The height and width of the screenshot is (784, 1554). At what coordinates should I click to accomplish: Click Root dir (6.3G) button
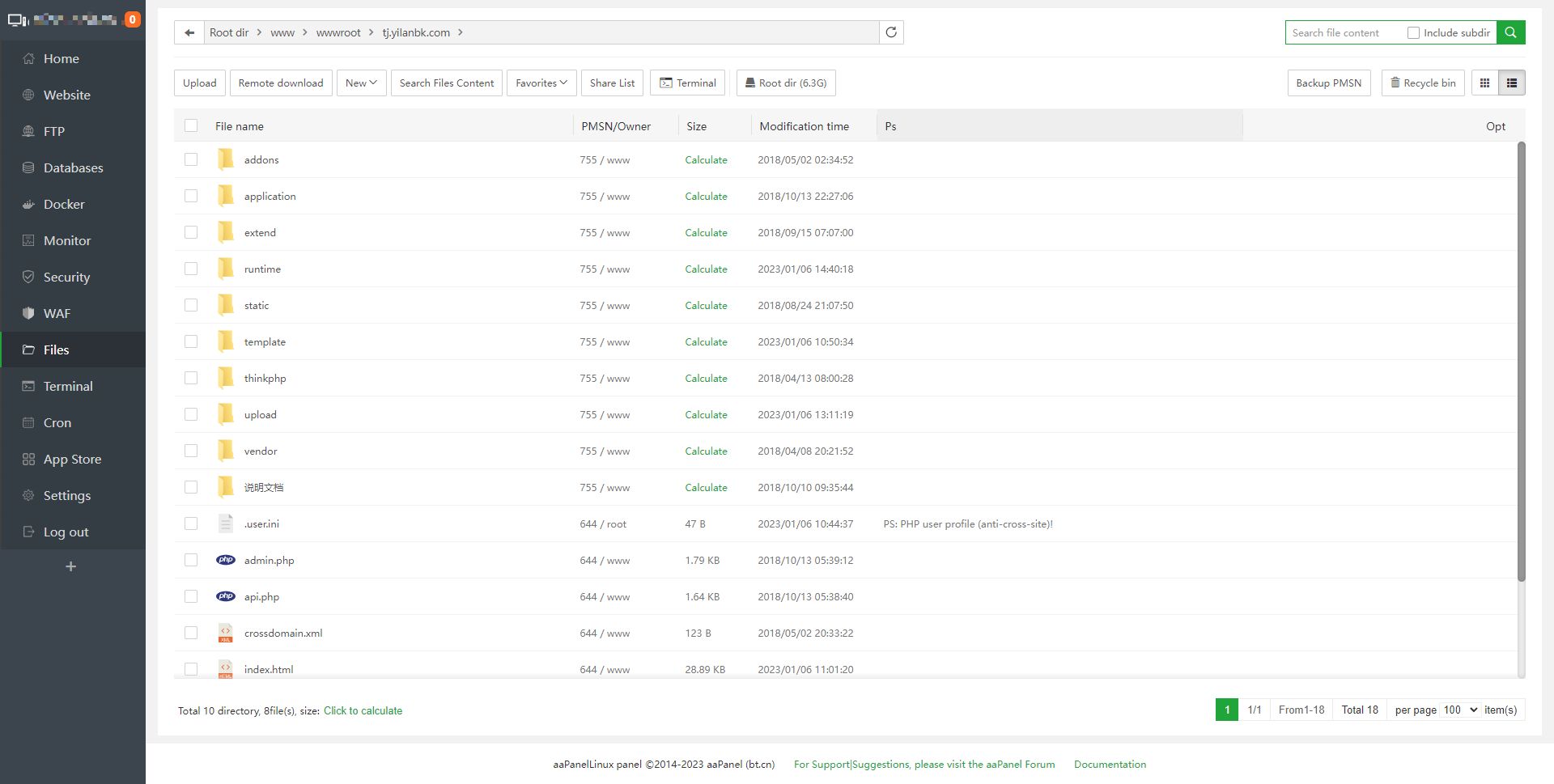[x=786, y=83]
